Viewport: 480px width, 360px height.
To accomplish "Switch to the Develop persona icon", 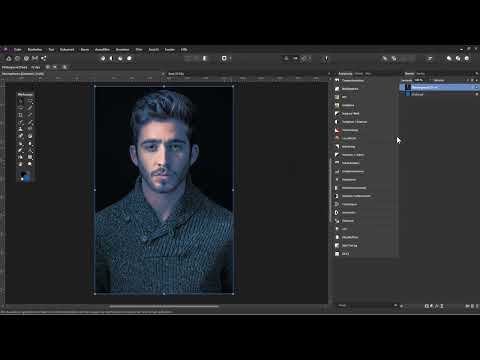I will coord(26,59).
